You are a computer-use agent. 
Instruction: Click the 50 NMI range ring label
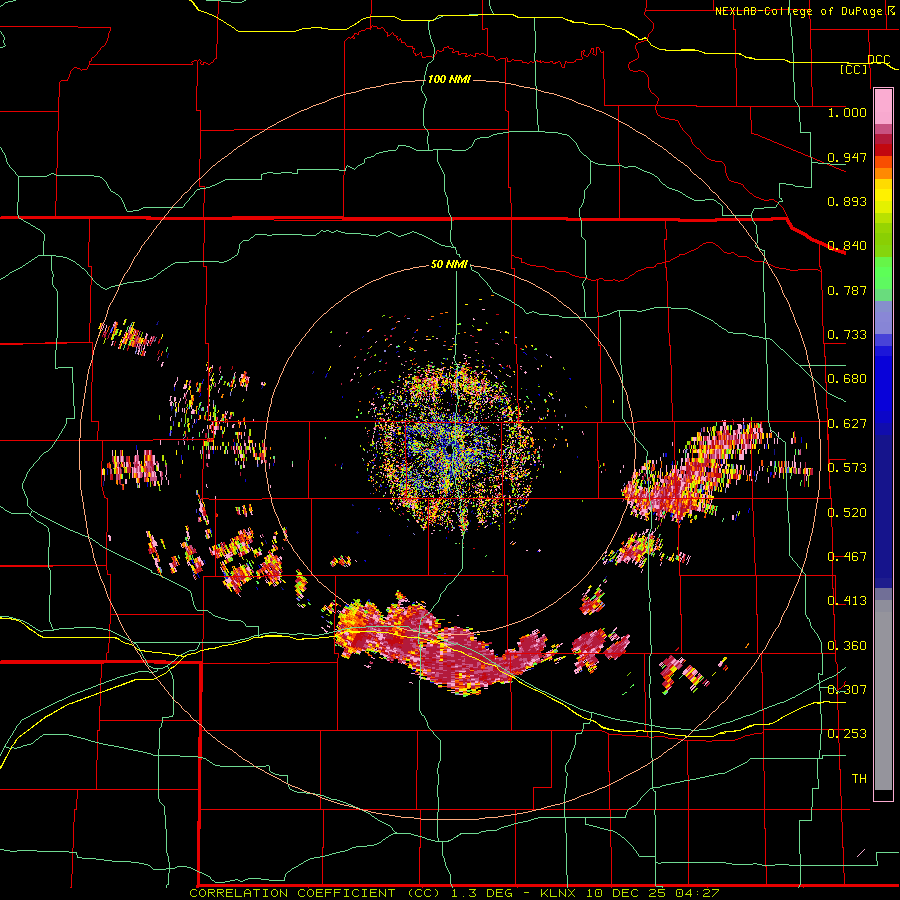[449, 264]
